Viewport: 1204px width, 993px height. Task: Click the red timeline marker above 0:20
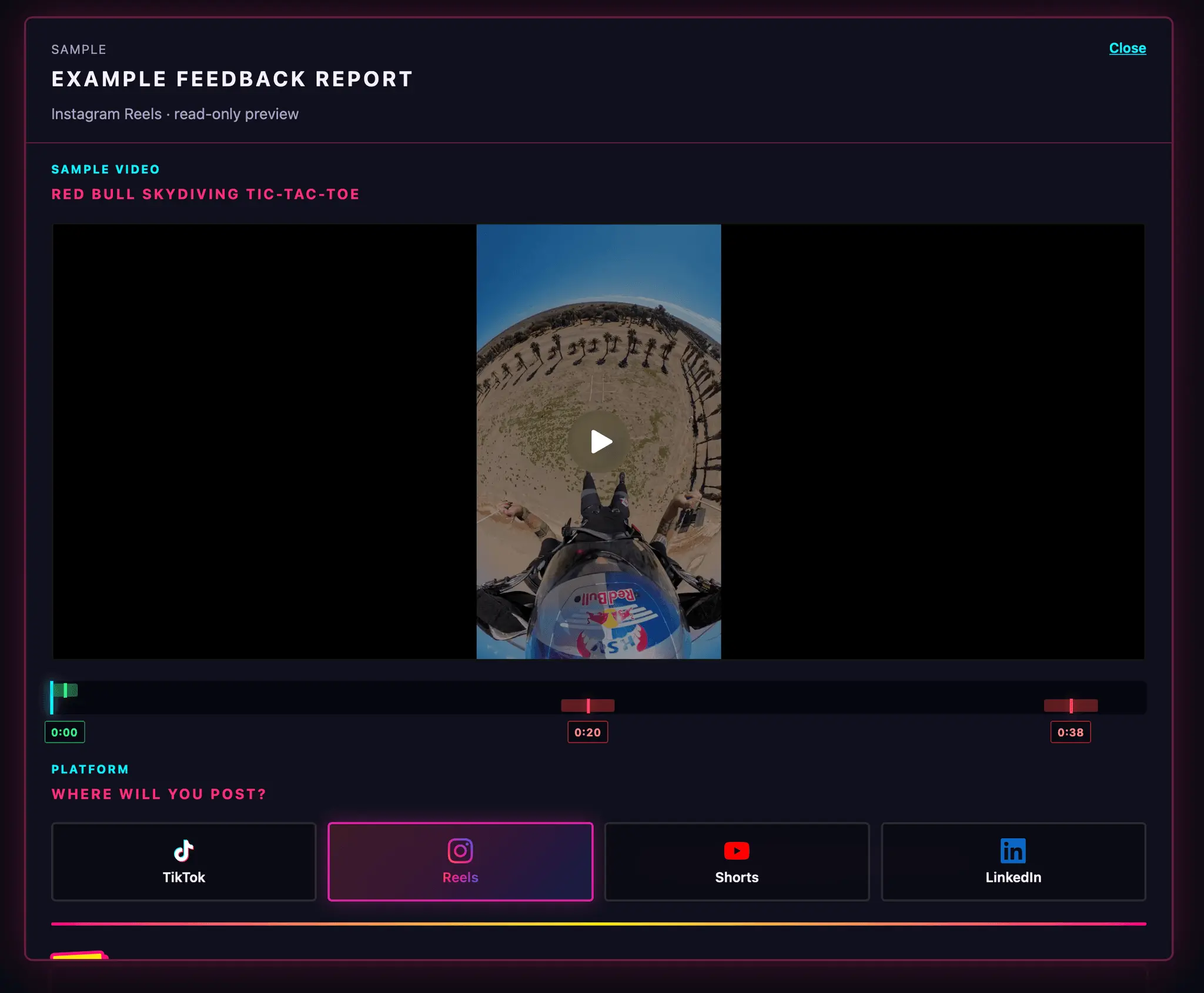[x=588, y=706]
